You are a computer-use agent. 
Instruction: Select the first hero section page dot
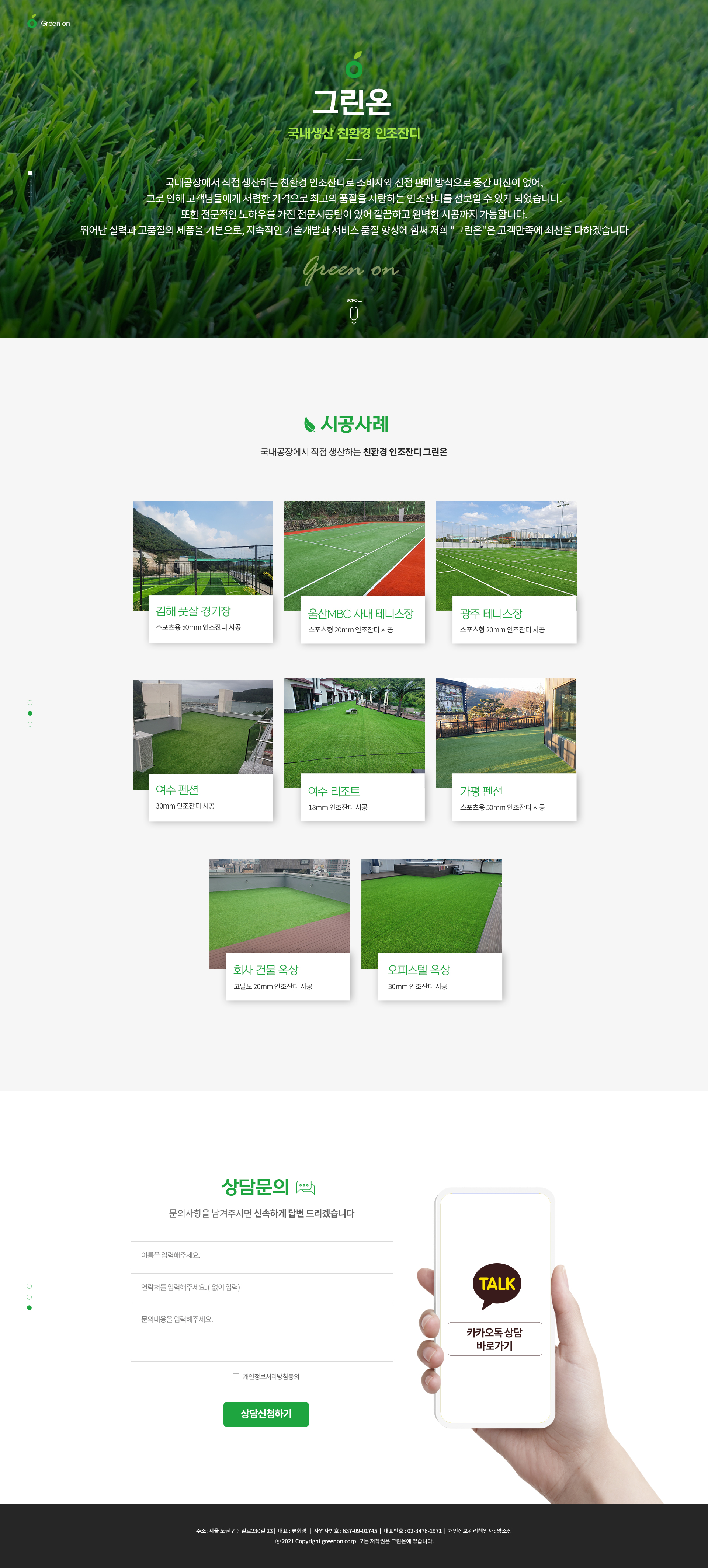30,173
